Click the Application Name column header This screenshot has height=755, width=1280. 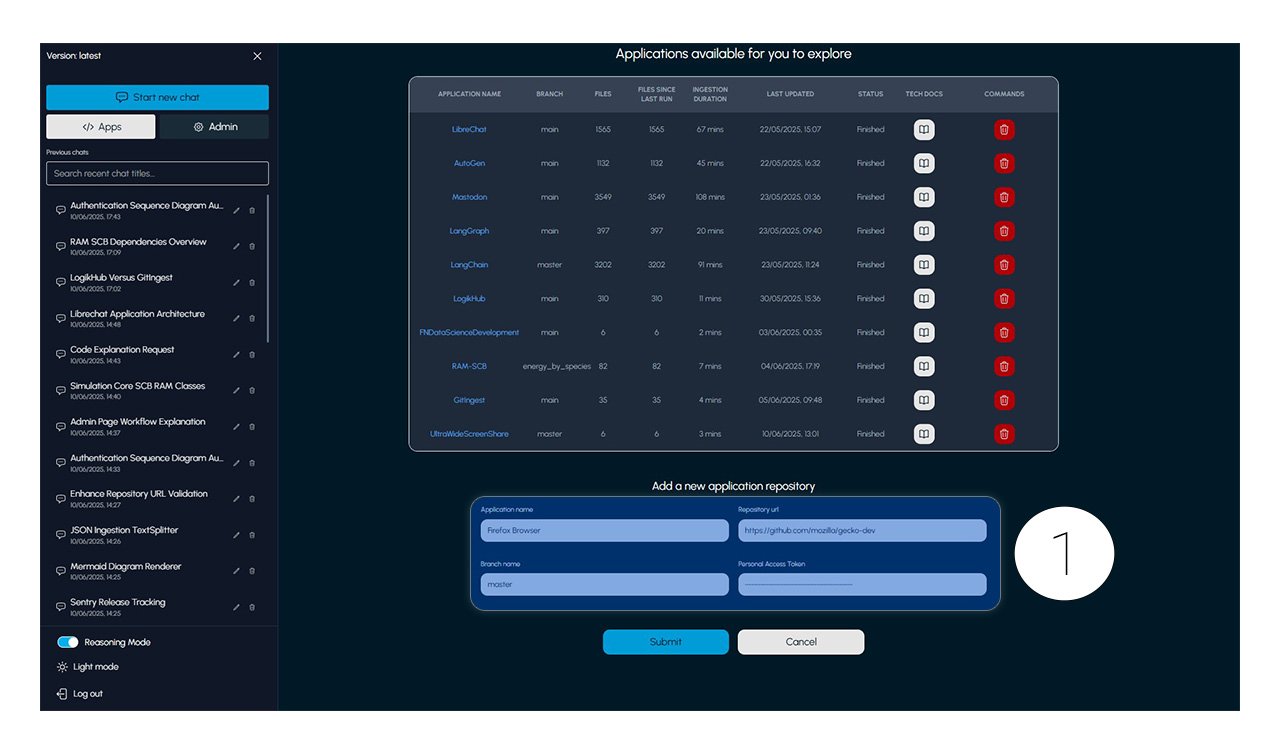click(x=469, y=94)
